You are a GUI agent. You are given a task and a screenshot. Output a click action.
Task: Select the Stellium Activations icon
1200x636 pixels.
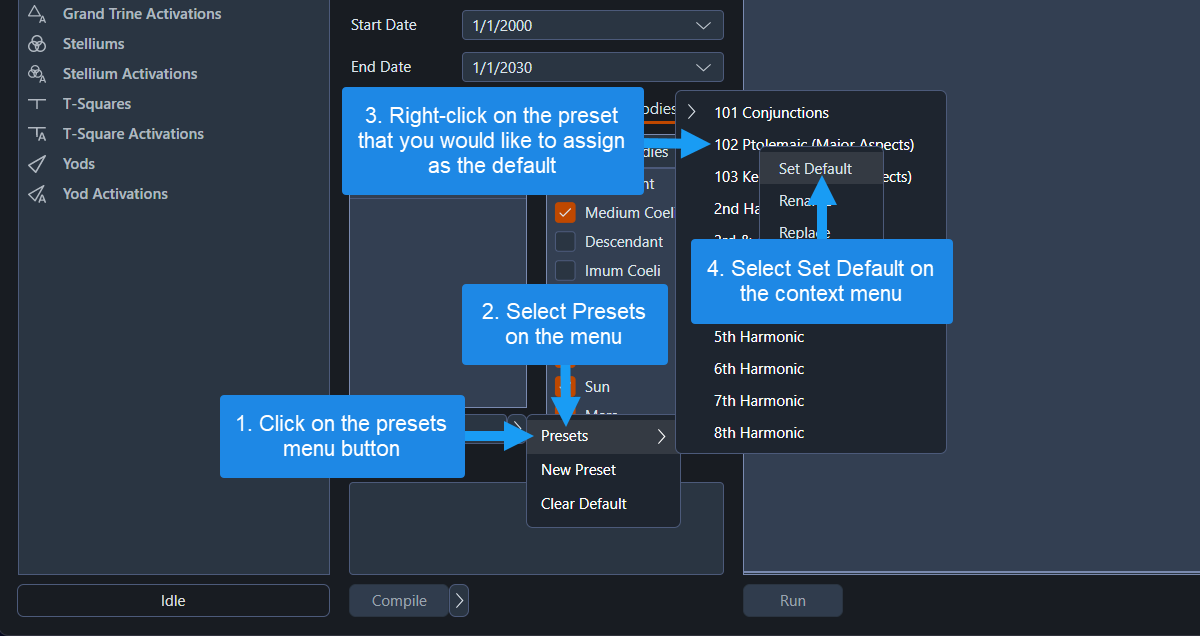(x=37, y=73)
